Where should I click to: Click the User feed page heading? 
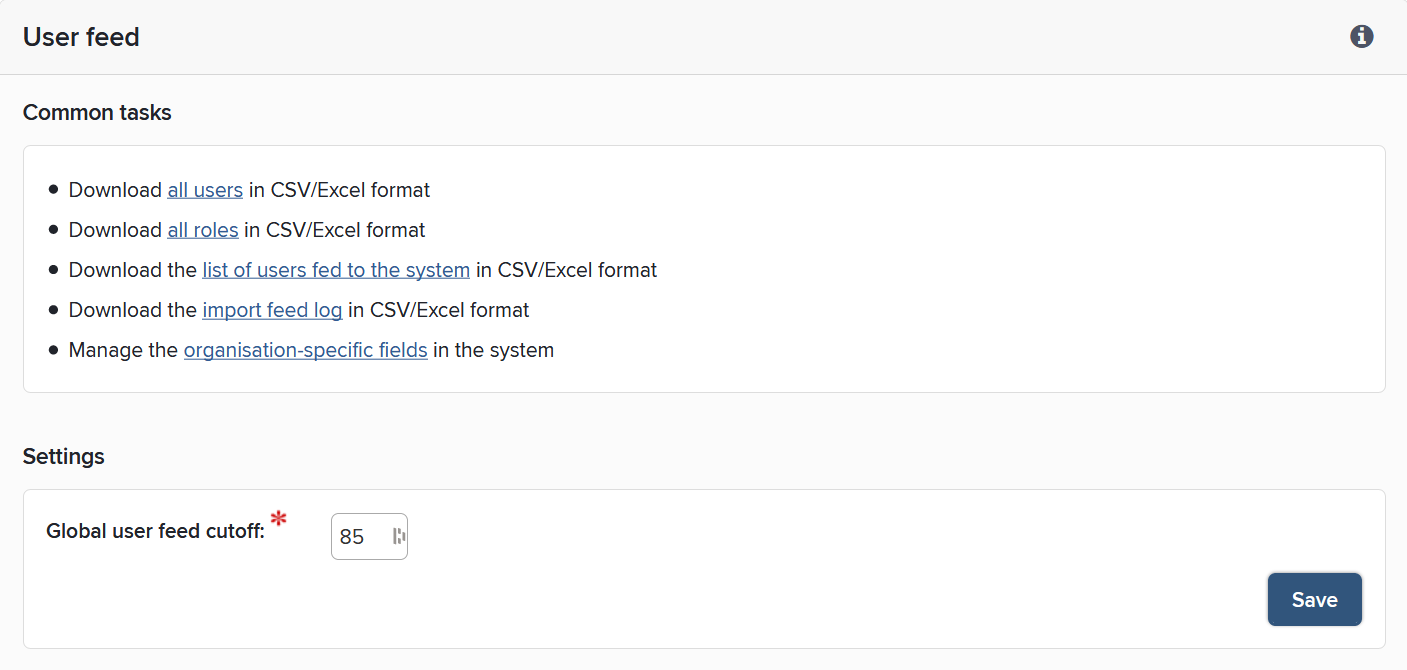pos(81,37)
